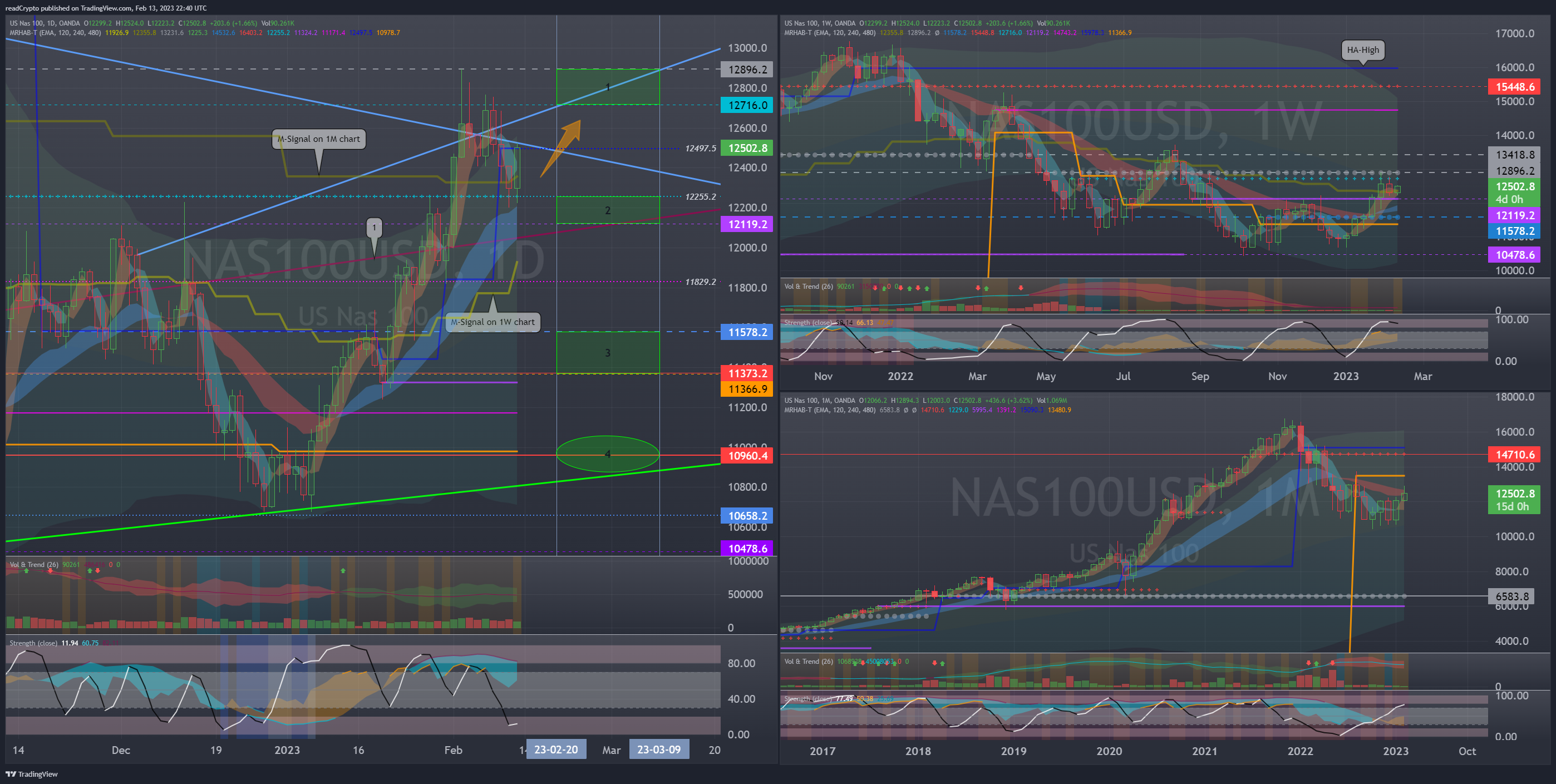Click the Oct label on monthly time axis

[x=1466, y=751]
